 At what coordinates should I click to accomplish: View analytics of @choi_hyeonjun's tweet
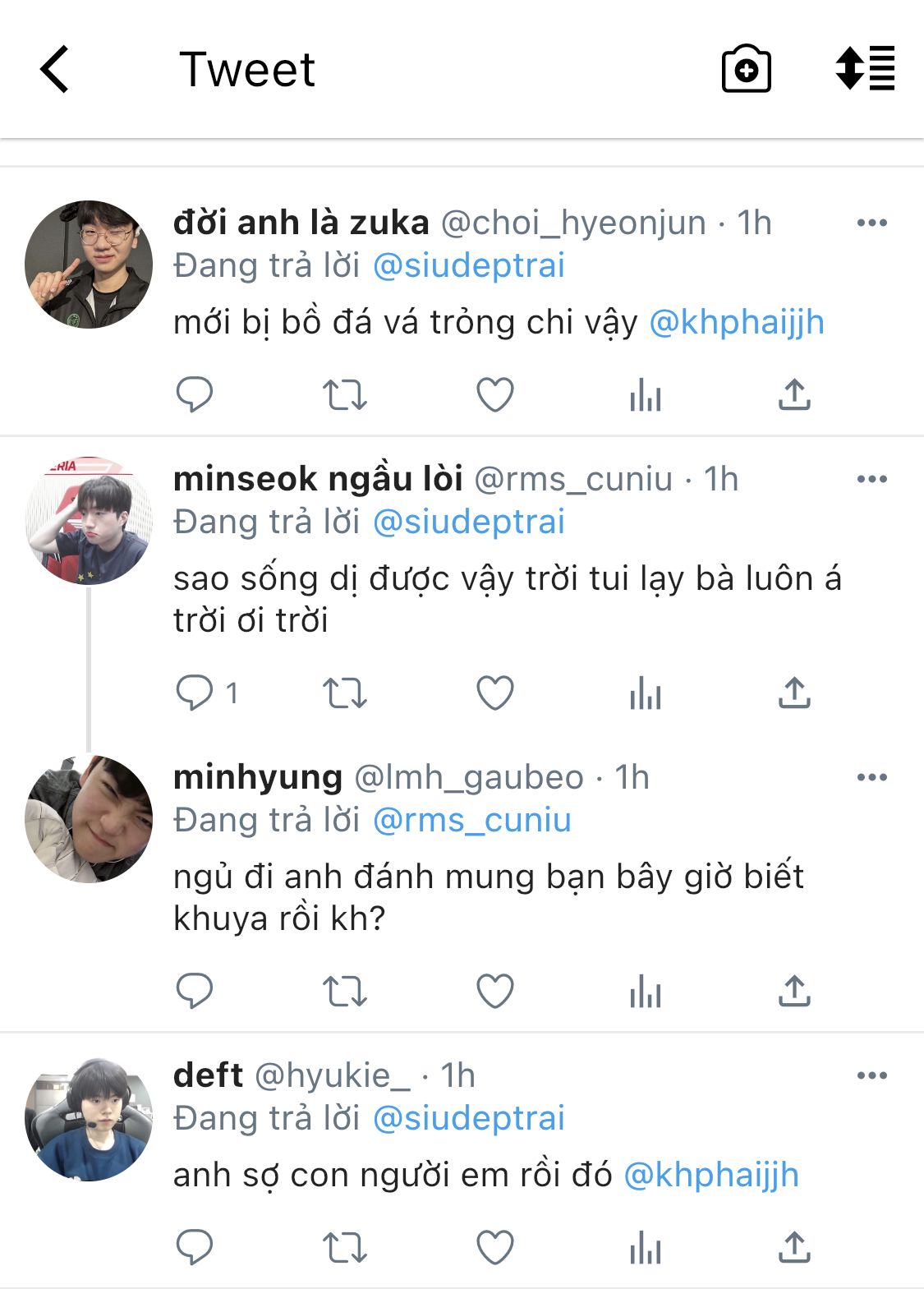click(646, 395)
